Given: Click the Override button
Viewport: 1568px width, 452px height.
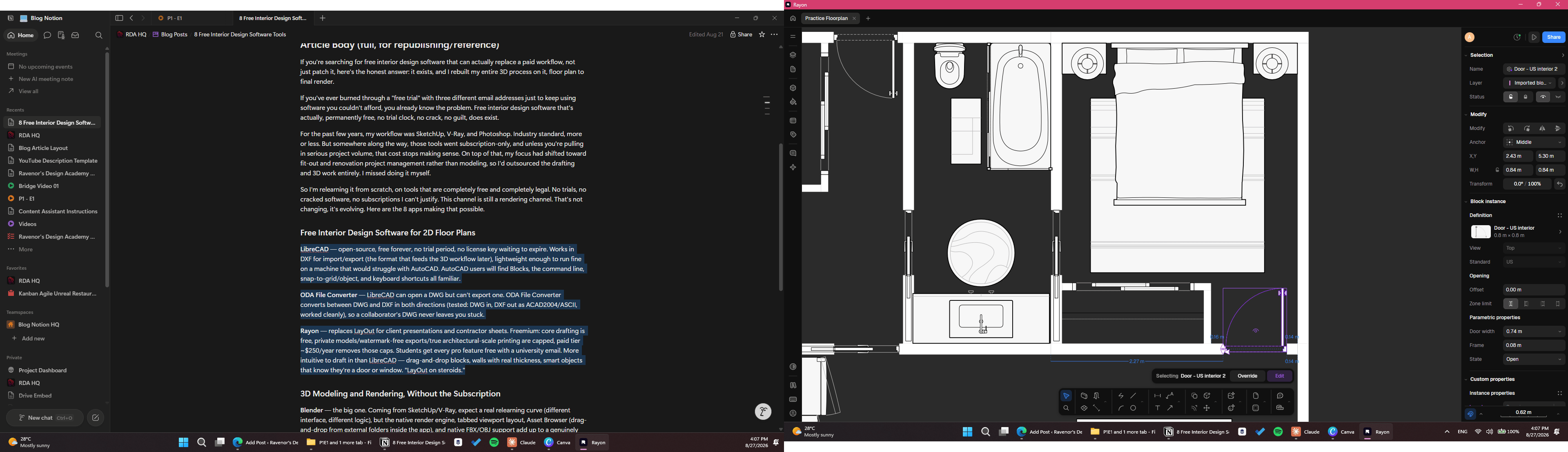Looking at the screenshot, I should 1247,376.
